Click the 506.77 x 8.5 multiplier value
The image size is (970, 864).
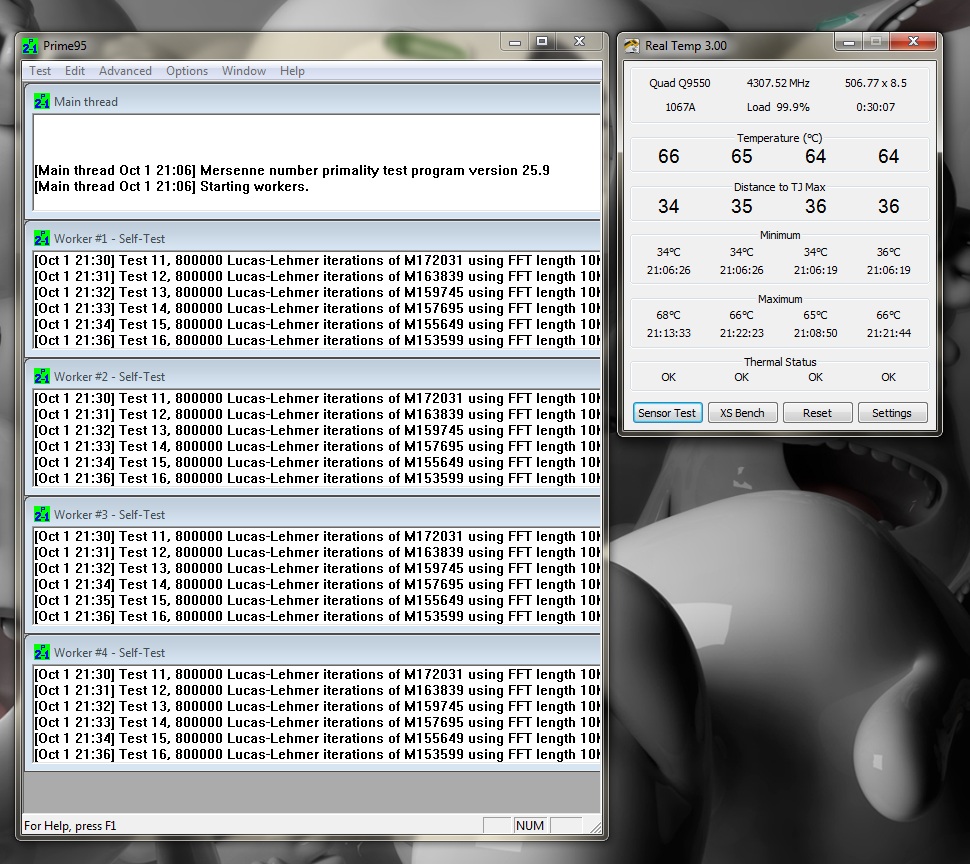(x=875, y=83)
